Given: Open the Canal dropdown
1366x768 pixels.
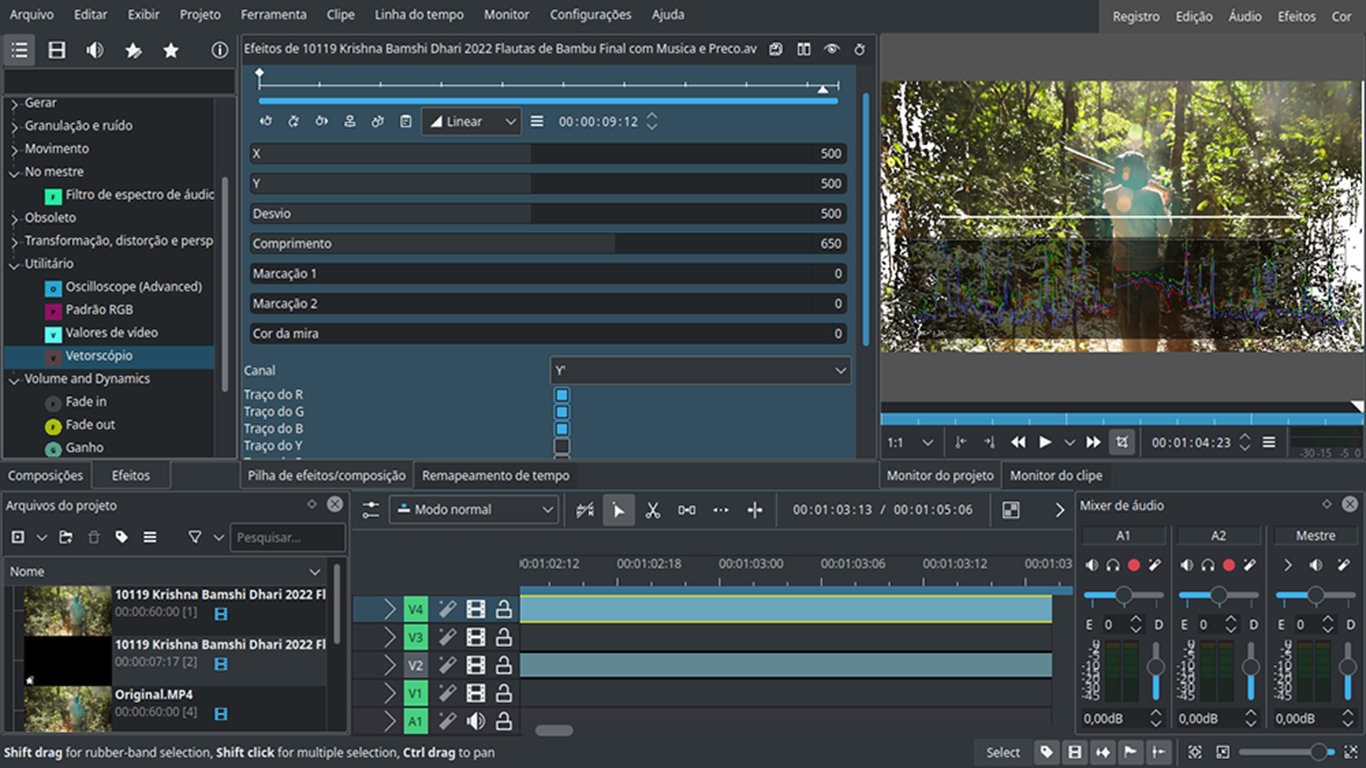Looking at the screenshot, I should tap(700, 370).
